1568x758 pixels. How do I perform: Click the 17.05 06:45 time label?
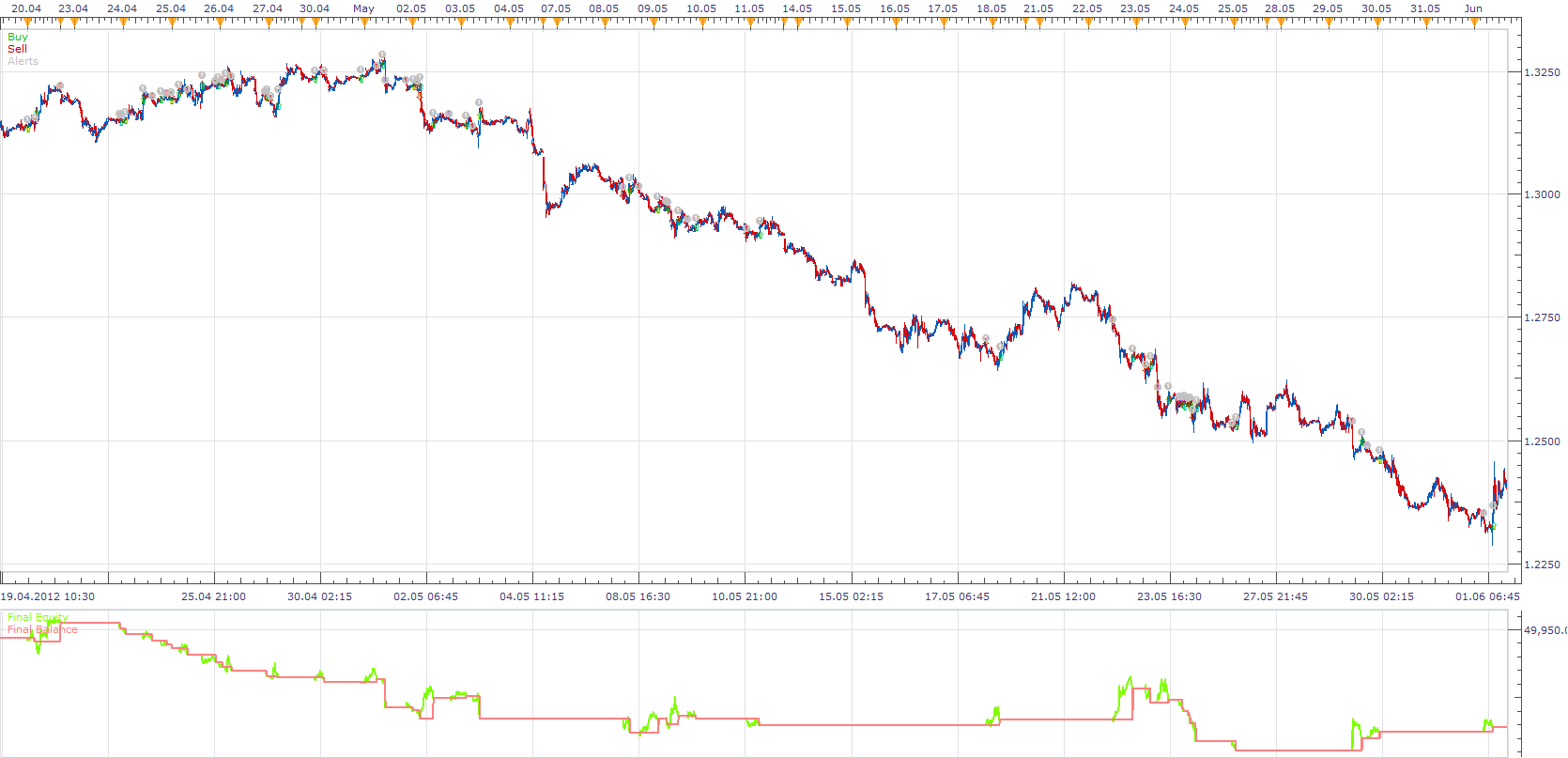tap(957, 596)
